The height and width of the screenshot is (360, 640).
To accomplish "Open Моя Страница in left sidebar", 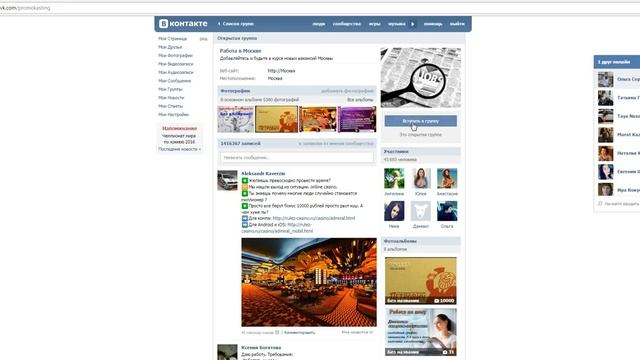I will click(172, 39).
